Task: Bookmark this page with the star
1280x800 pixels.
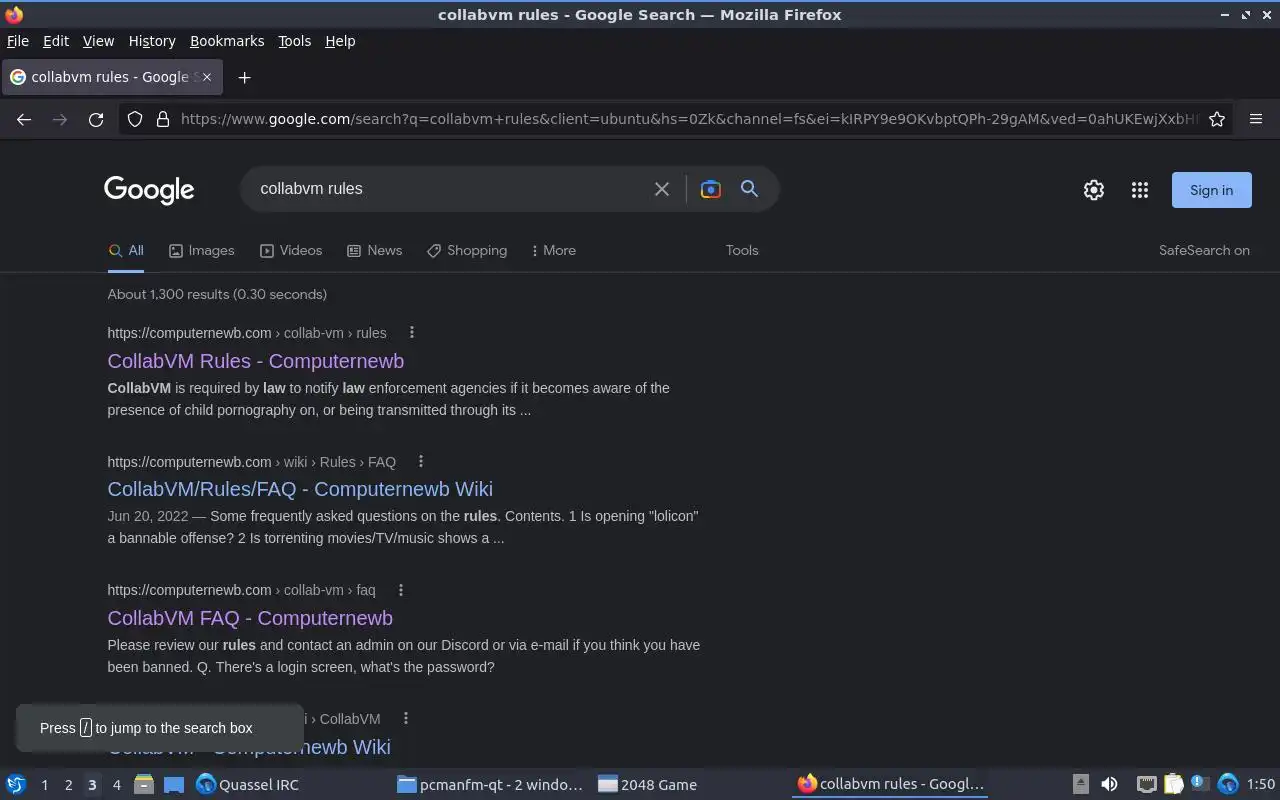Action: pos(1217,119)
